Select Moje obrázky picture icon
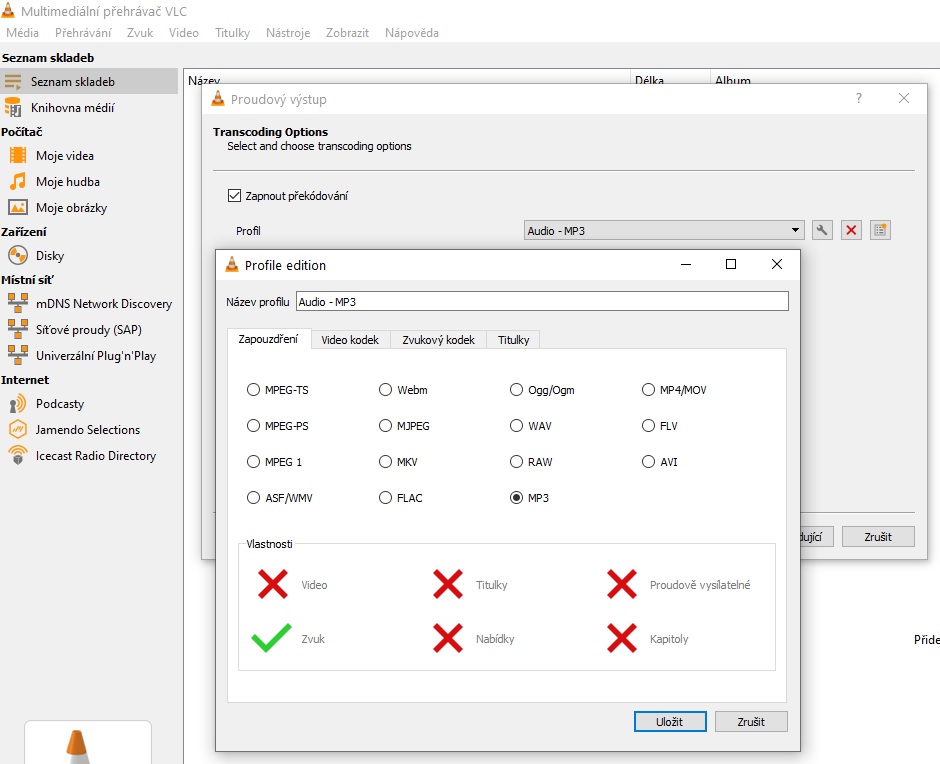940x764 pixels. pyautogui.click(x=18, y=207)
